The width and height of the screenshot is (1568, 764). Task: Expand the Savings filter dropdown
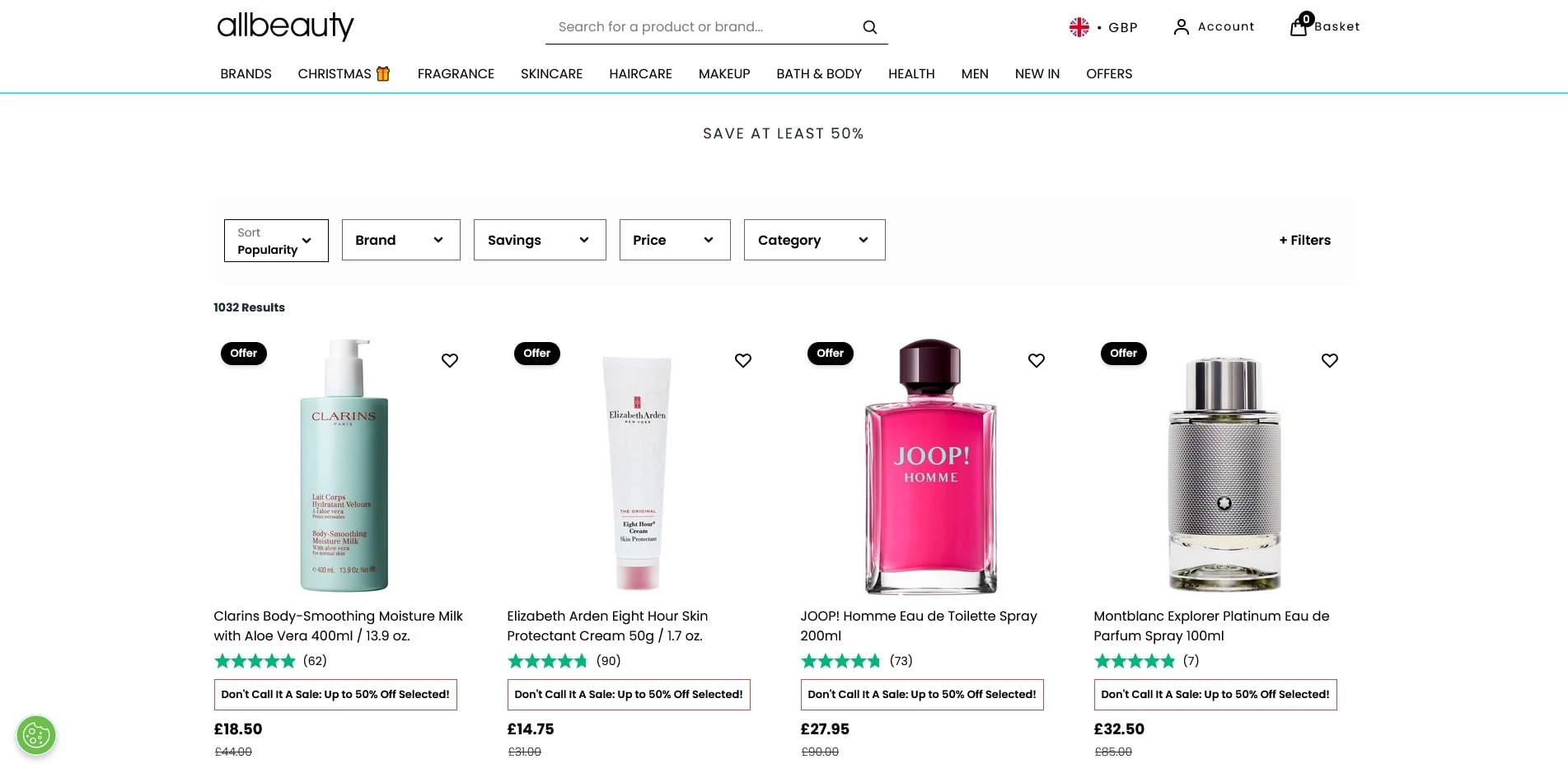[540, 240]
